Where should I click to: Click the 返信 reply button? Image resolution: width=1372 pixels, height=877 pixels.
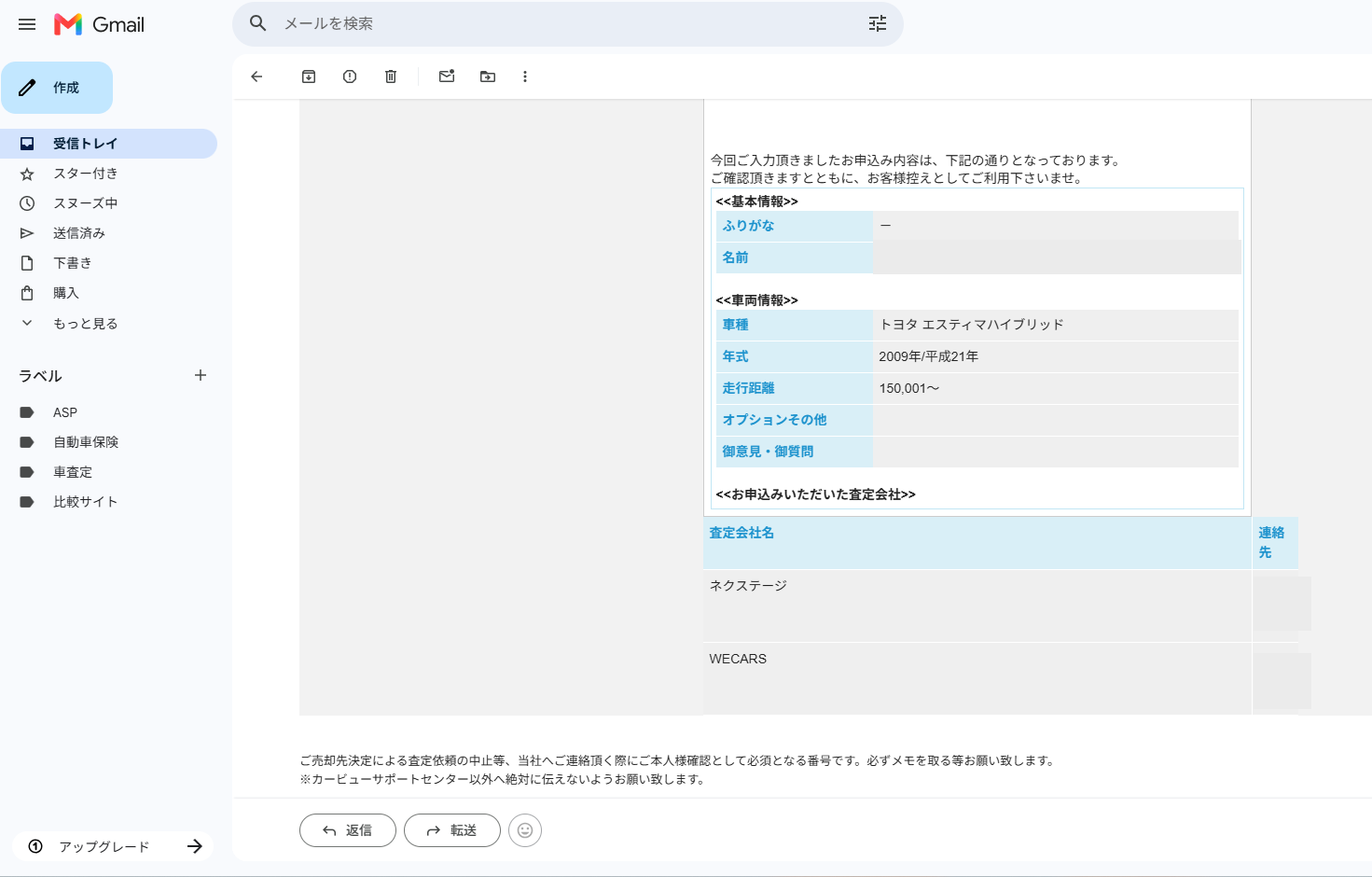348,830
